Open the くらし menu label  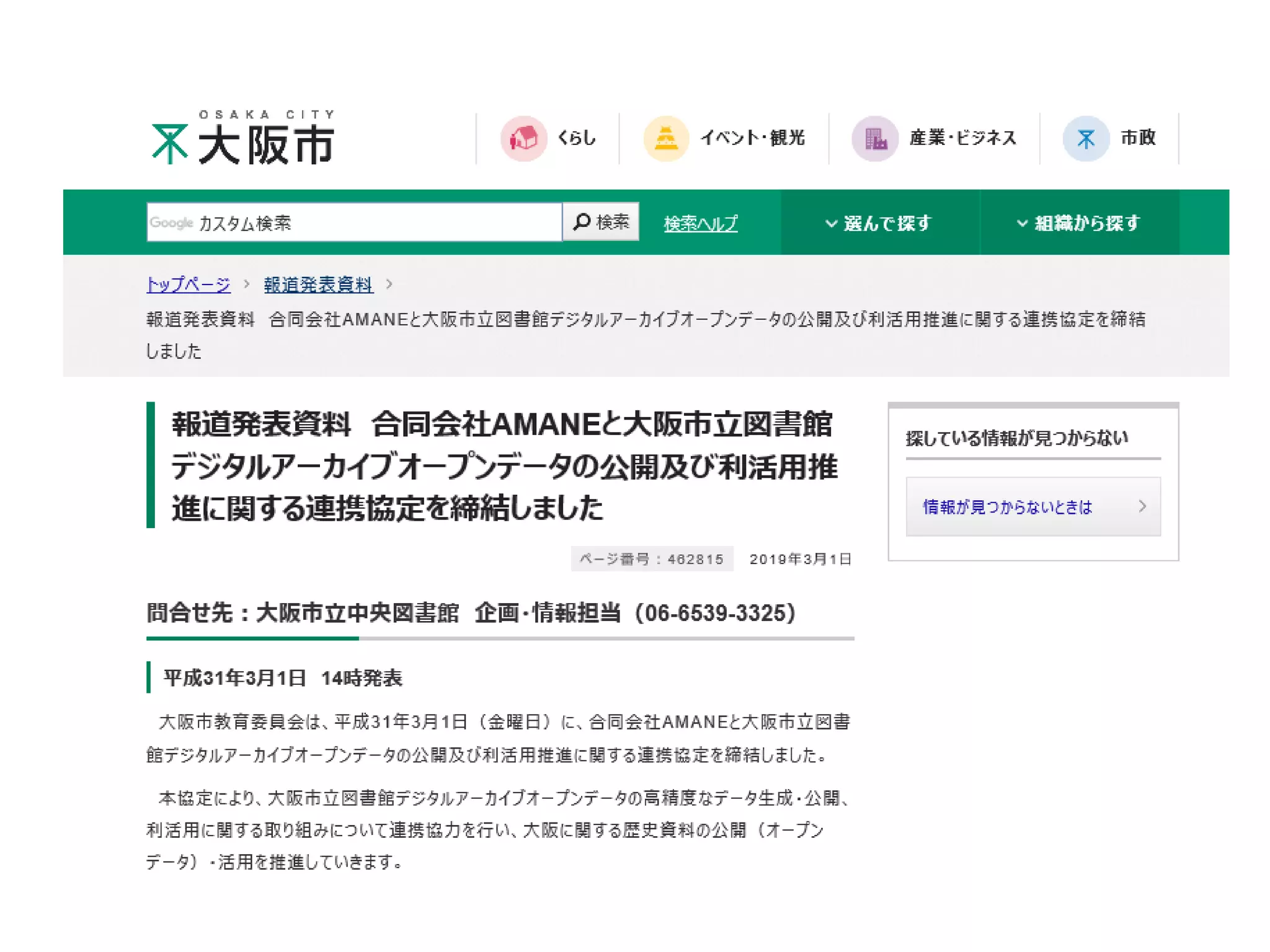577,138
